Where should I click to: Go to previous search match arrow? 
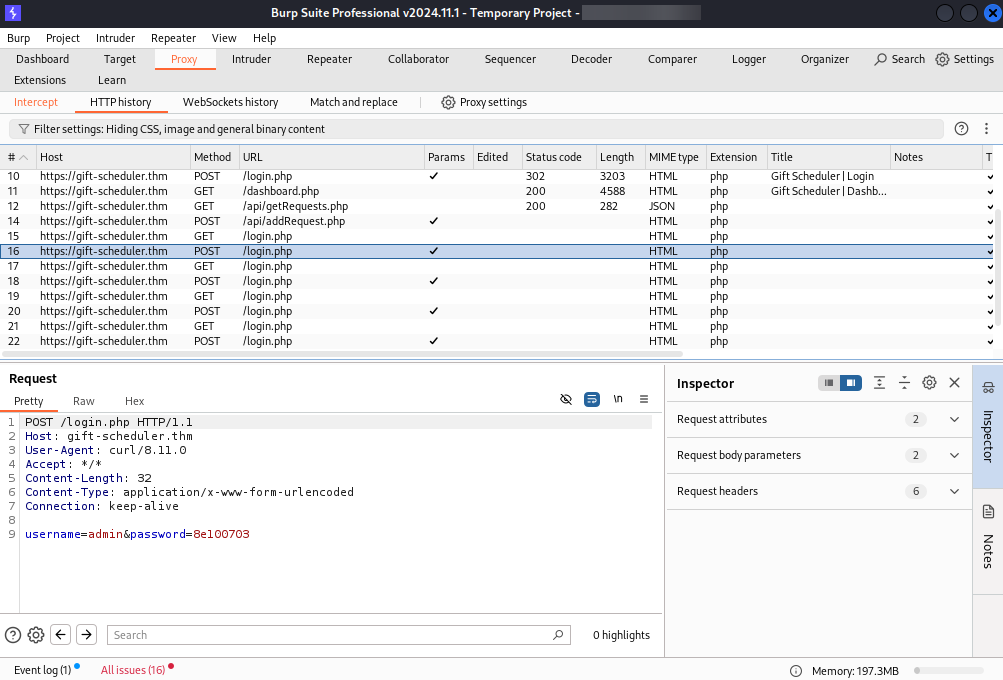61,635
